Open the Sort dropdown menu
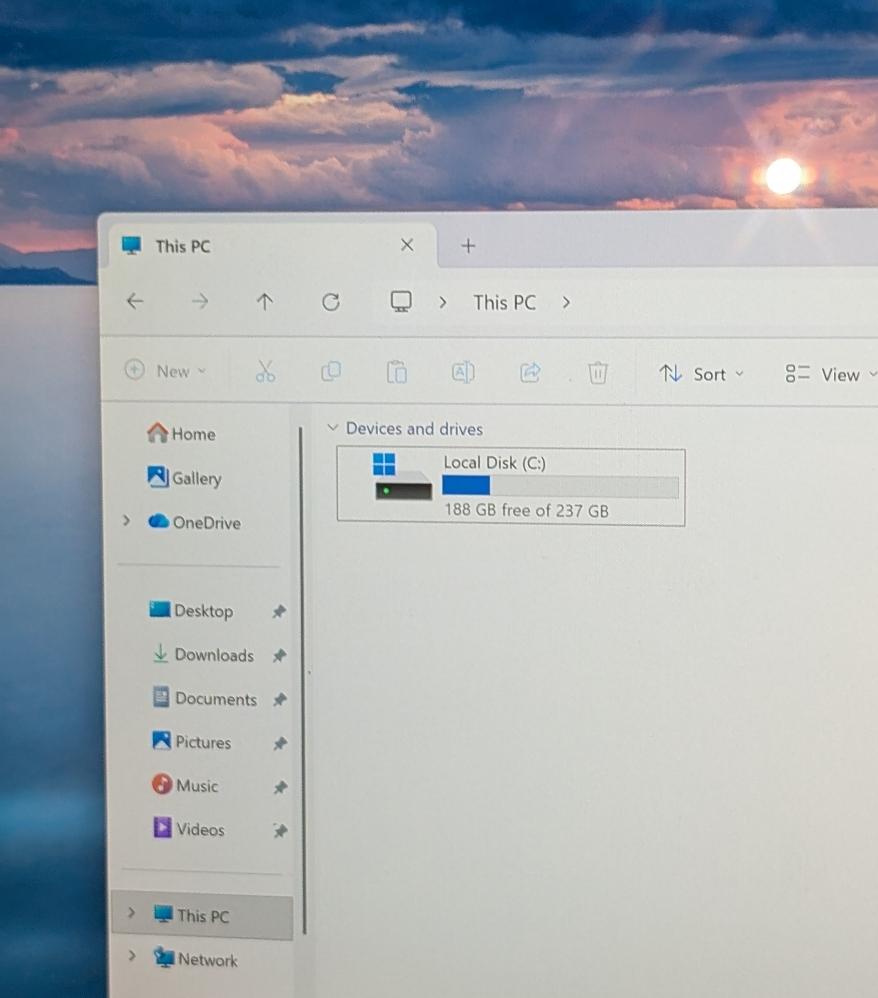The height and width of the screenshot is (998, 878). pyautogui.click(x=702, y=374)
